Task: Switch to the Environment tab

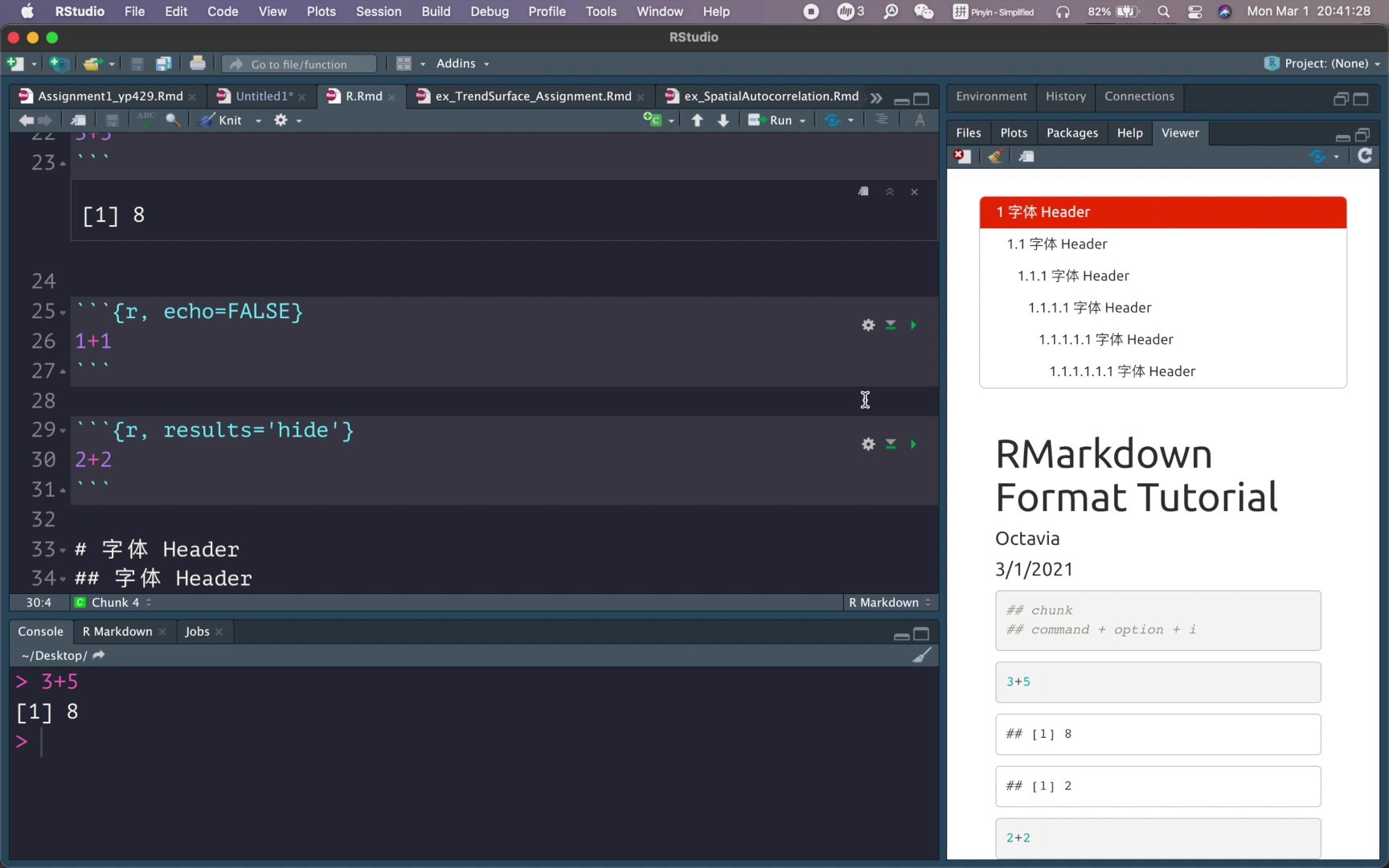Action: [991, 96]
